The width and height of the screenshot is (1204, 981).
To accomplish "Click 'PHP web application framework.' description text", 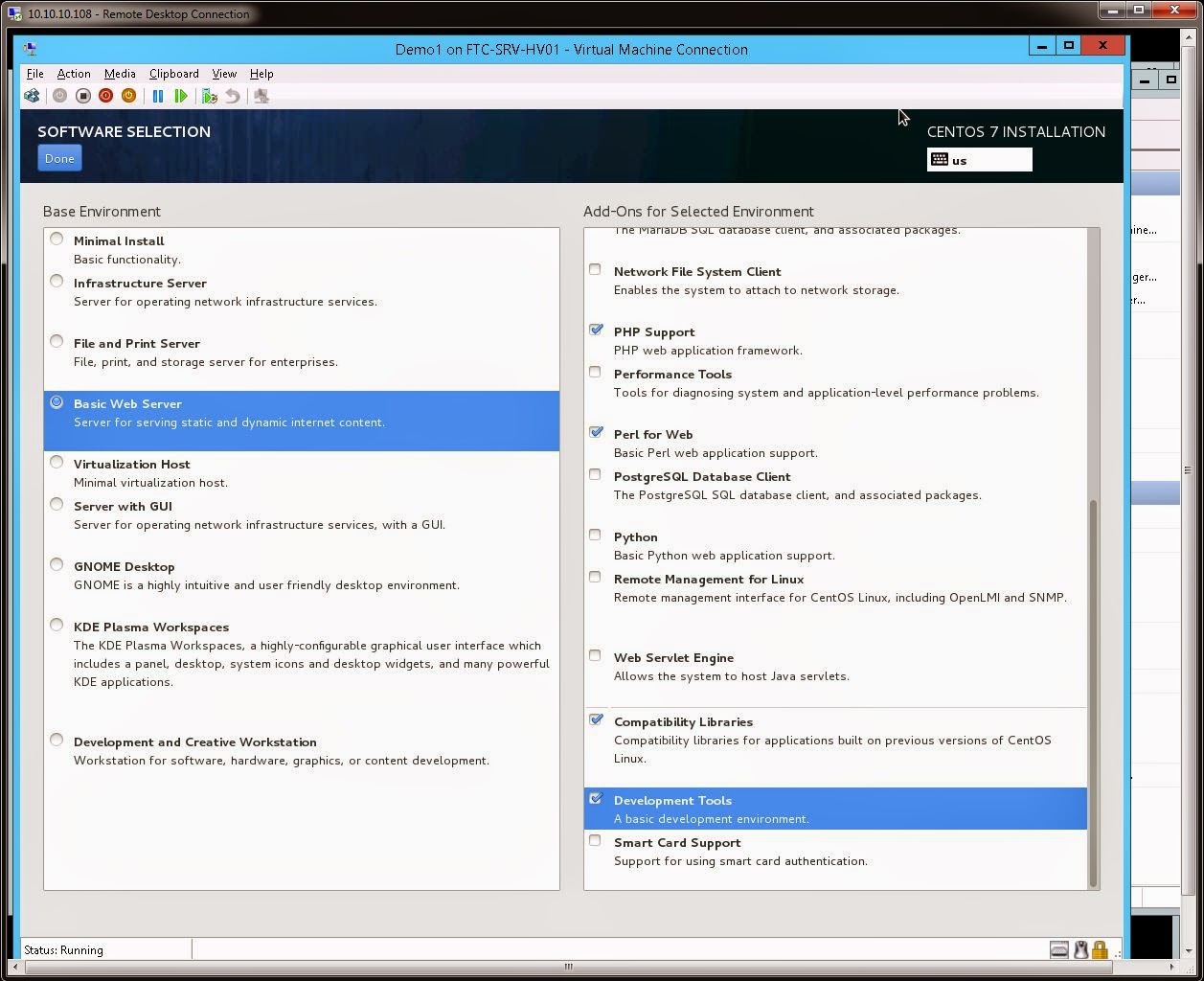I will [x=708, y=350].
